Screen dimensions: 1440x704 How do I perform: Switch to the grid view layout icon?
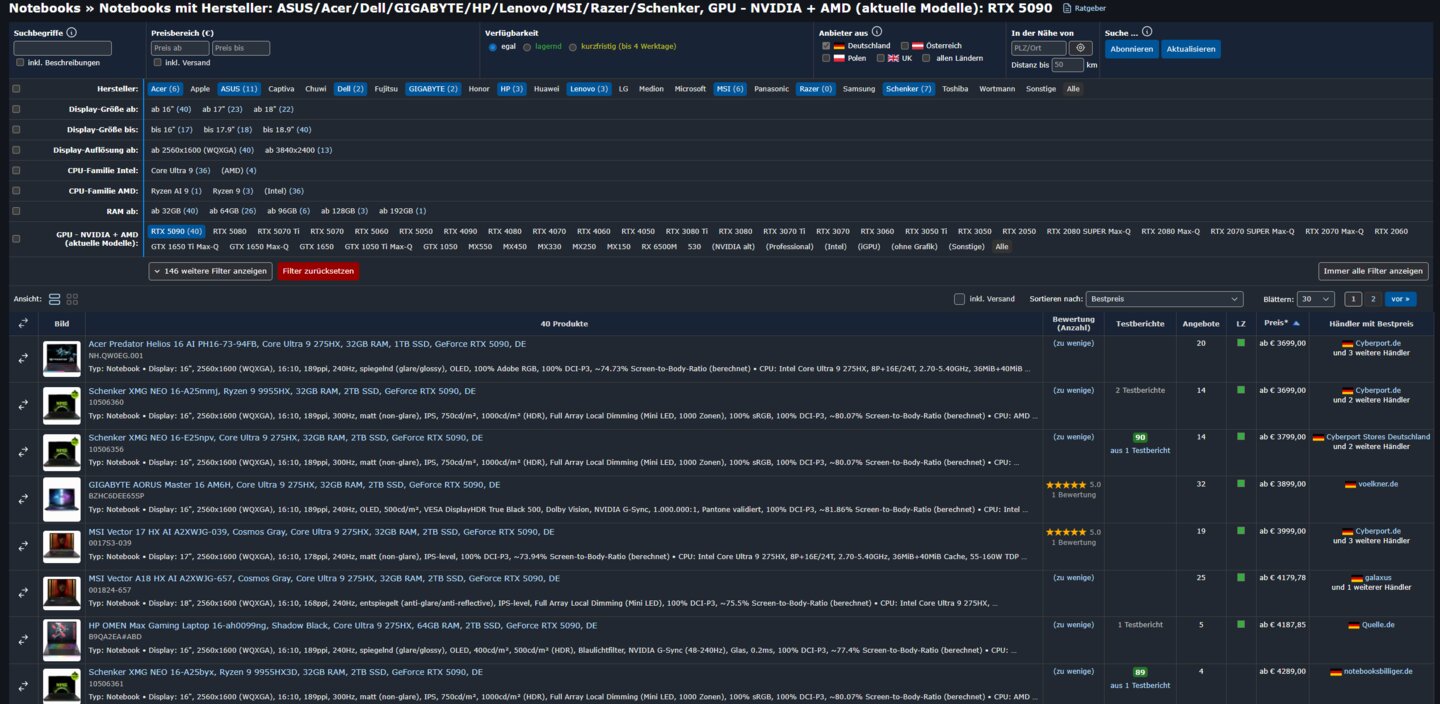coord(72,299)
